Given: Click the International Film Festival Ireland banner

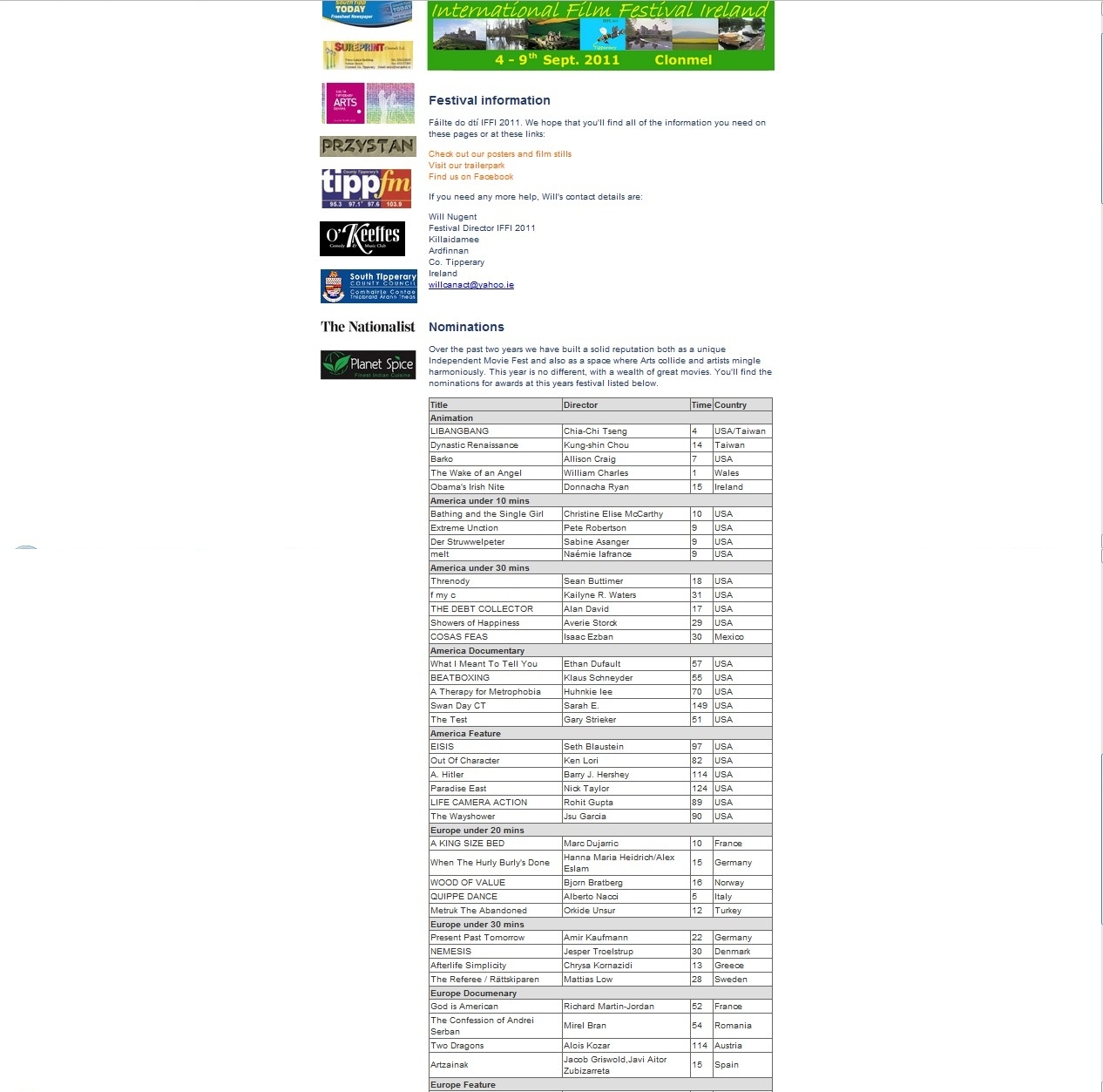Looking at the screenshot, I should [x=600, y=36].
